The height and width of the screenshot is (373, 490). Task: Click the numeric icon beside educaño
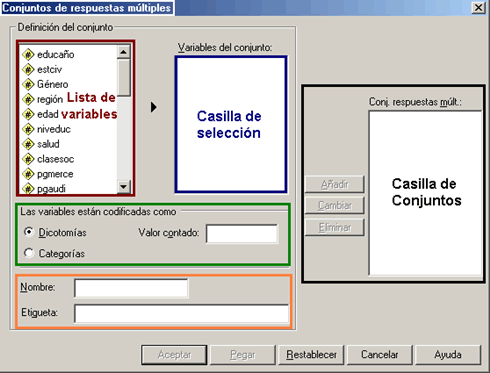coord(28,55)
